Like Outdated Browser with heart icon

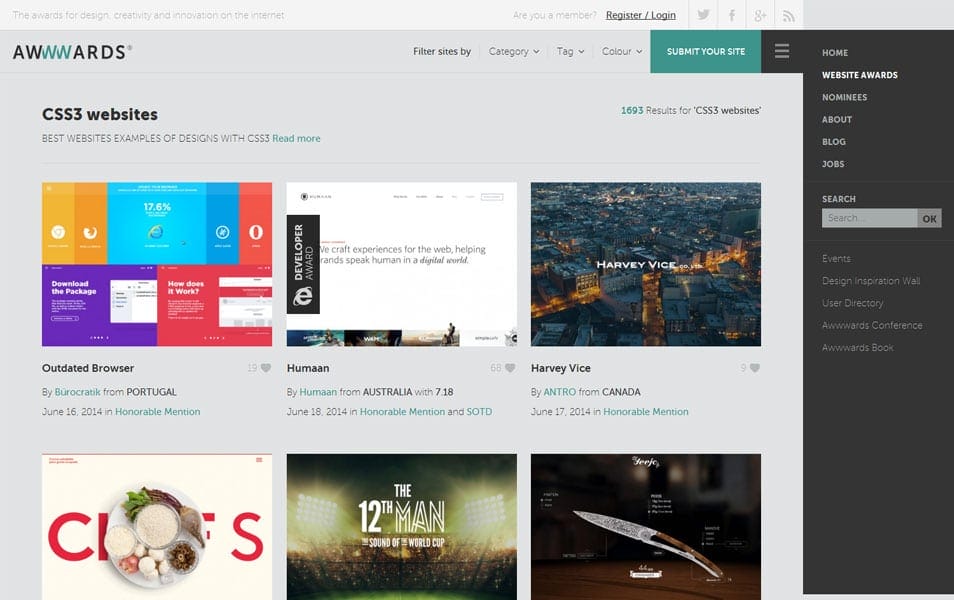pos(266,368)
